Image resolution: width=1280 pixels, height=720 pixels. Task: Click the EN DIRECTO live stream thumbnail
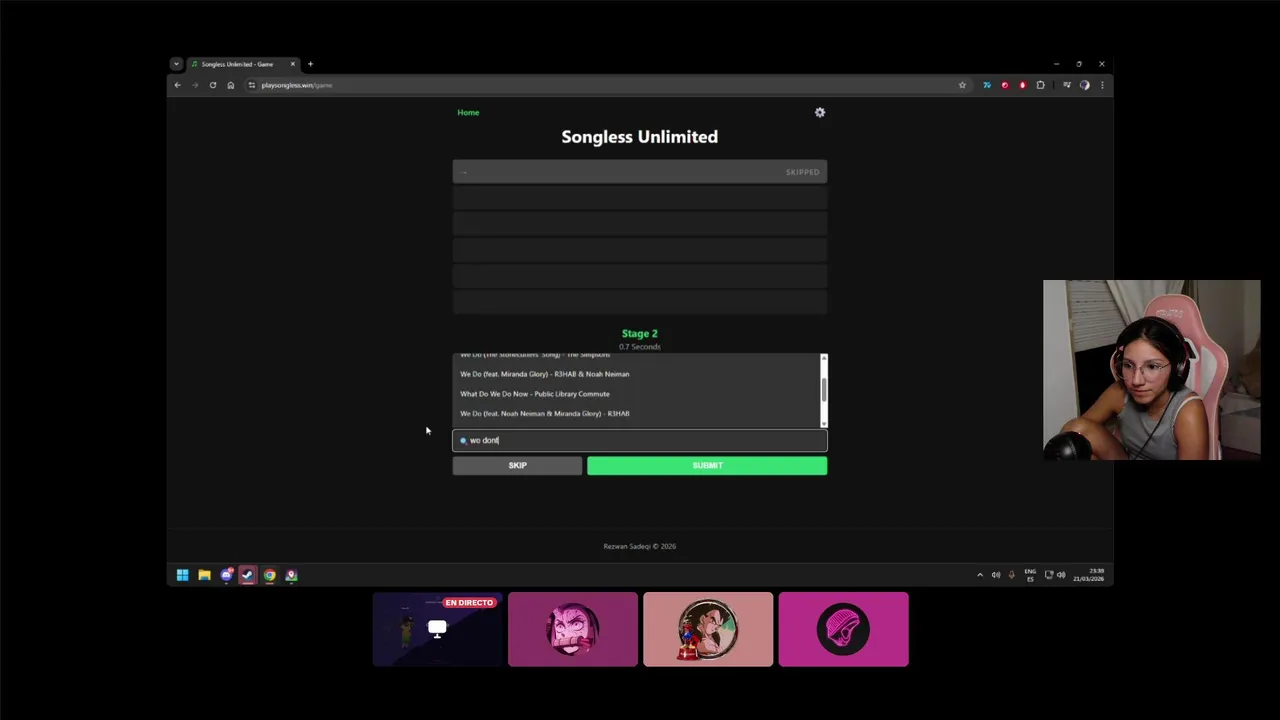pyautogui.click(x=437, y=629)
